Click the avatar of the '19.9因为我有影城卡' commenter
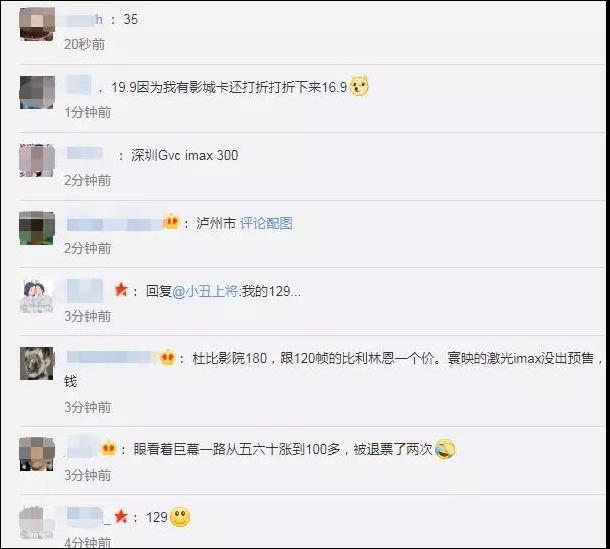 click(37, 92)
